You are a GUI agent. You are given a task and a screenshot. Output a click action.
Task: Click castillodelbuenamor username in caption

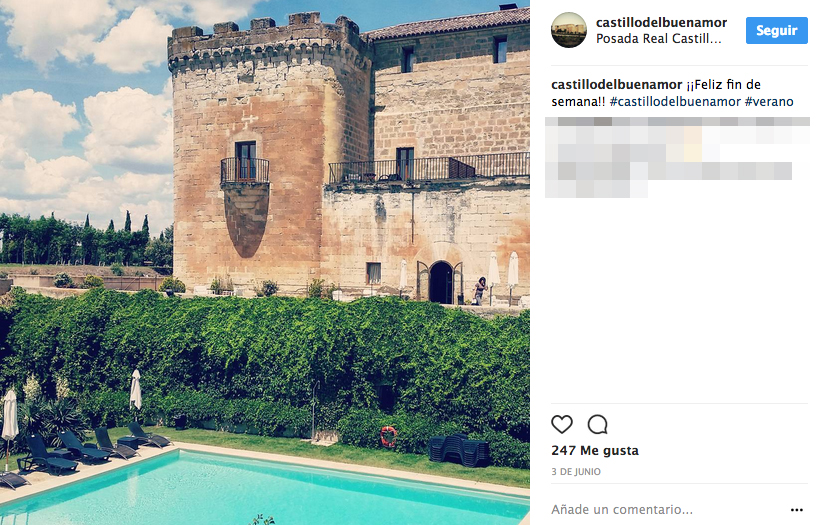[616, 85]
